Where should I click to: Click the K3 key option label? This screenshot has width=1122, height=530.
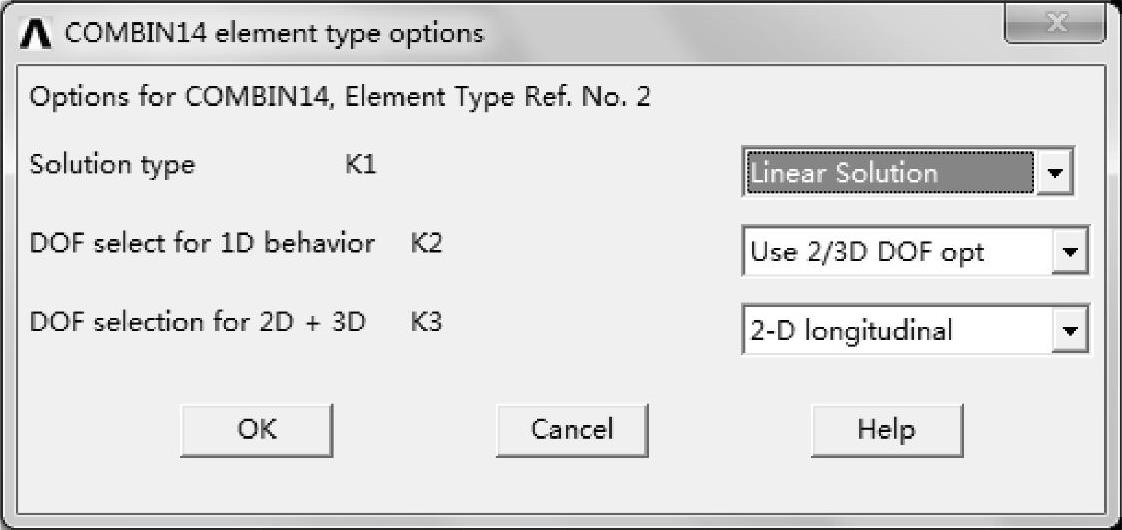[426, 323]
